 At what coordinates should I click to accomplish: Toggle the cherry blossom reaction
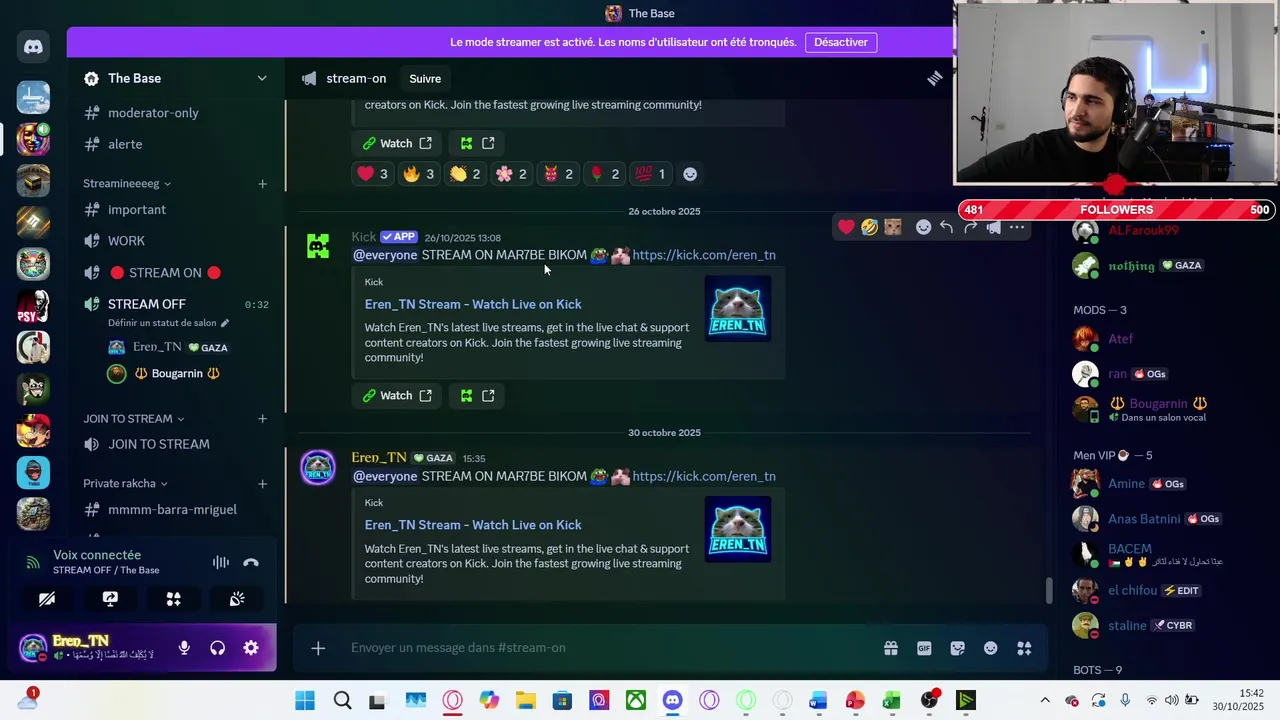point(511,174)
